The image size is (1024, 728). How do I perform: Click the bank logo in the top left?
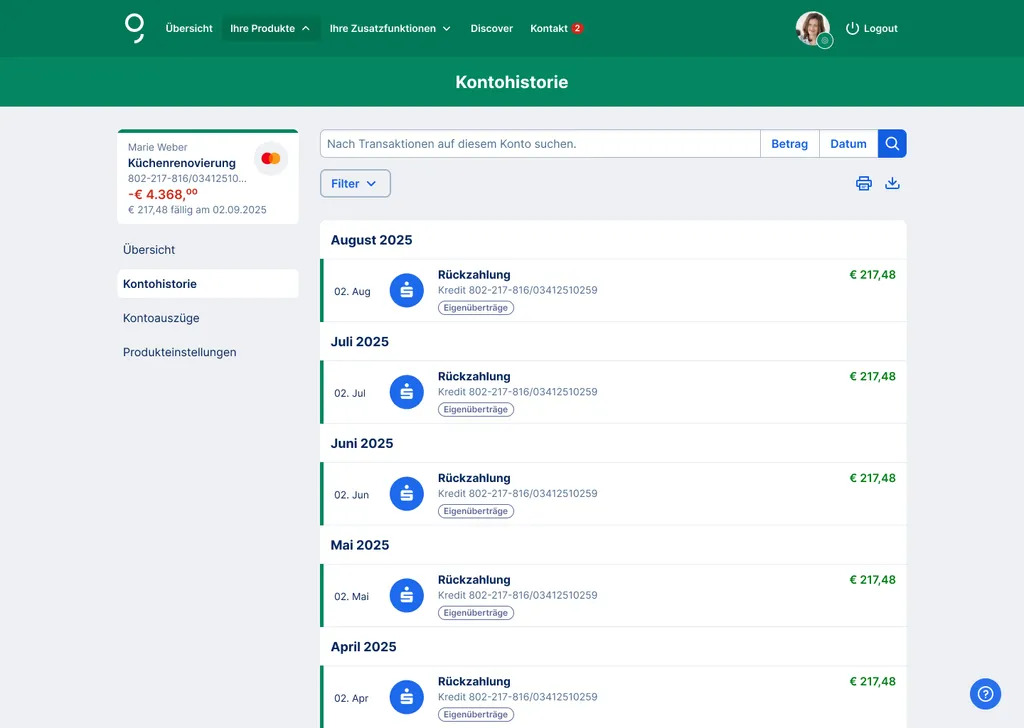135,28
